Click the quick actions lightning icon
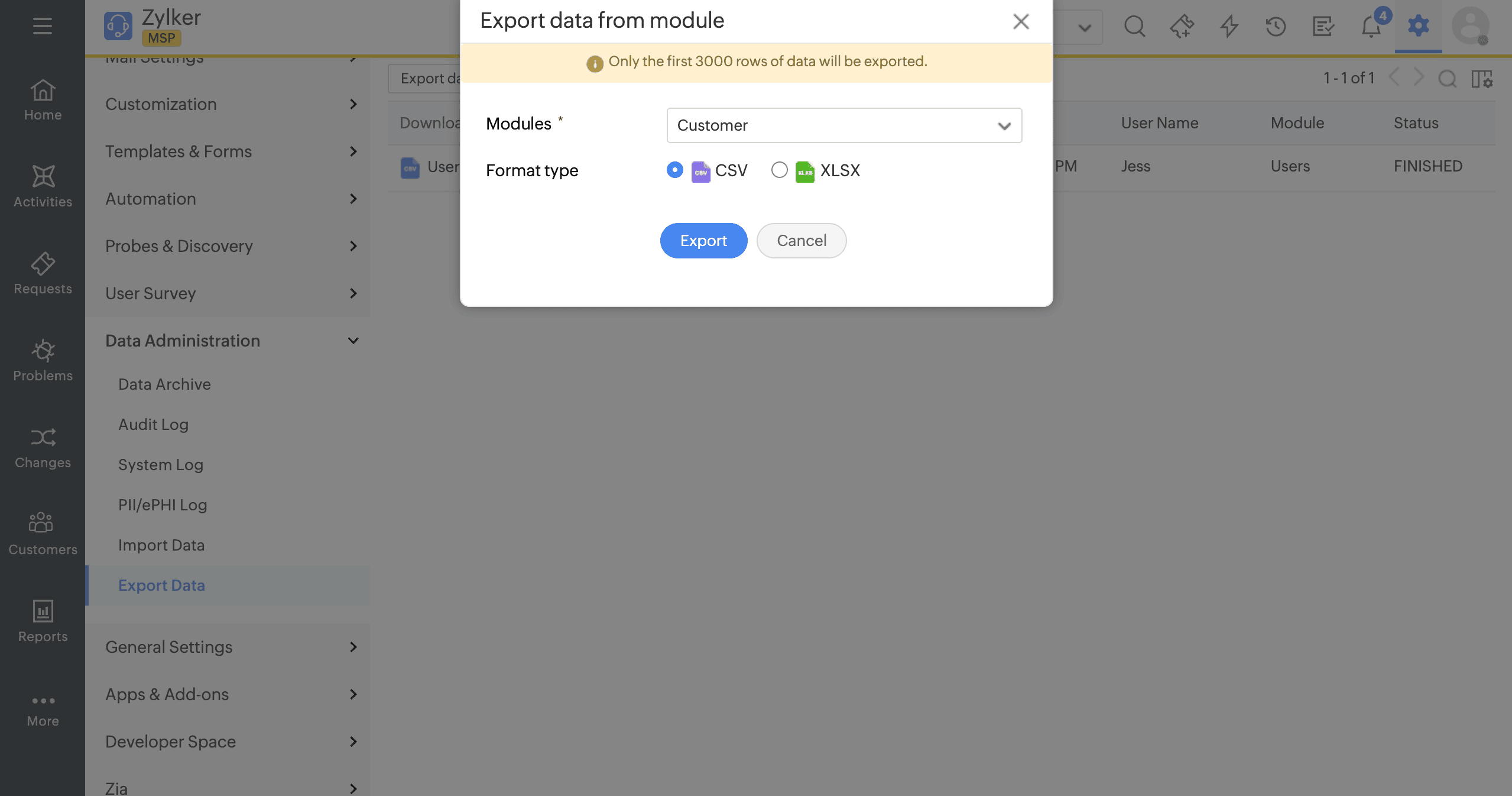 point(1229,26)
